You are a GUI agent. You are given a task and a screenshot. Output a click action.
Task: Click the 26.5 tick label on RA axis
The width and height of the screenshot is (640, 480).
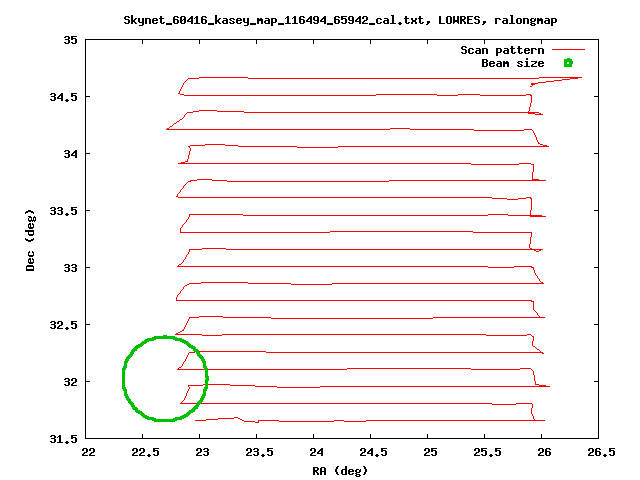pos(599,453)
